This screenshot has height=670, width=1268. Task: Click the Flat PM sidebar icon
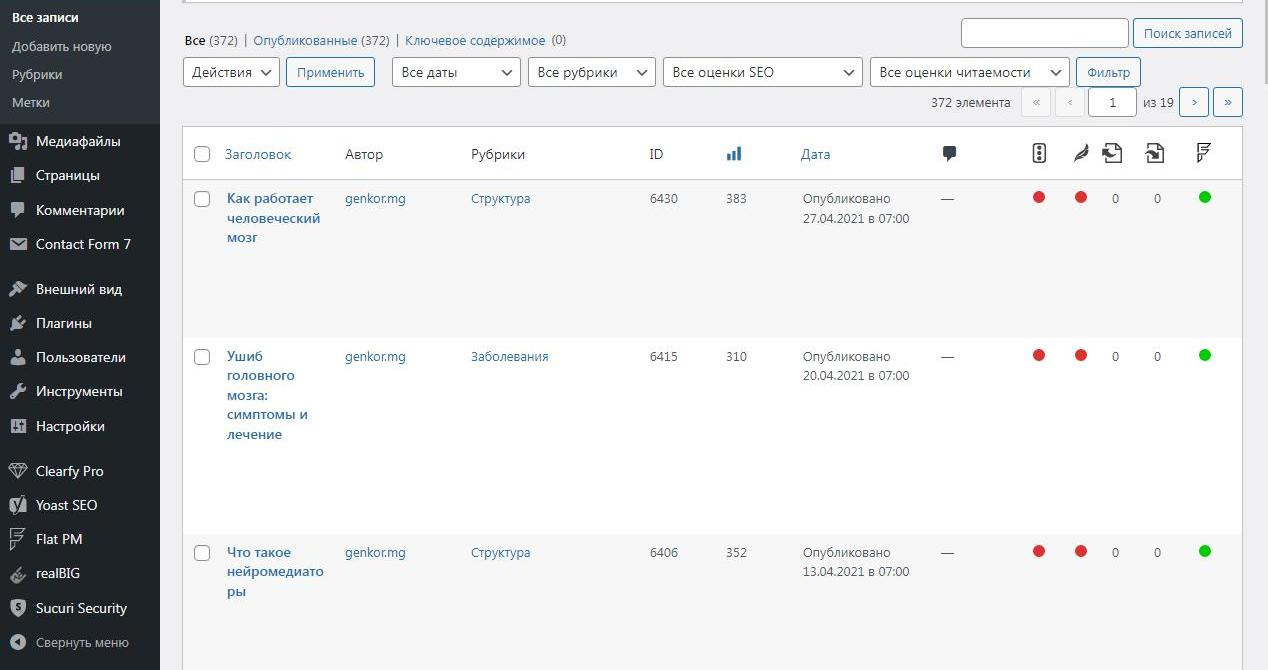(17, 539)
